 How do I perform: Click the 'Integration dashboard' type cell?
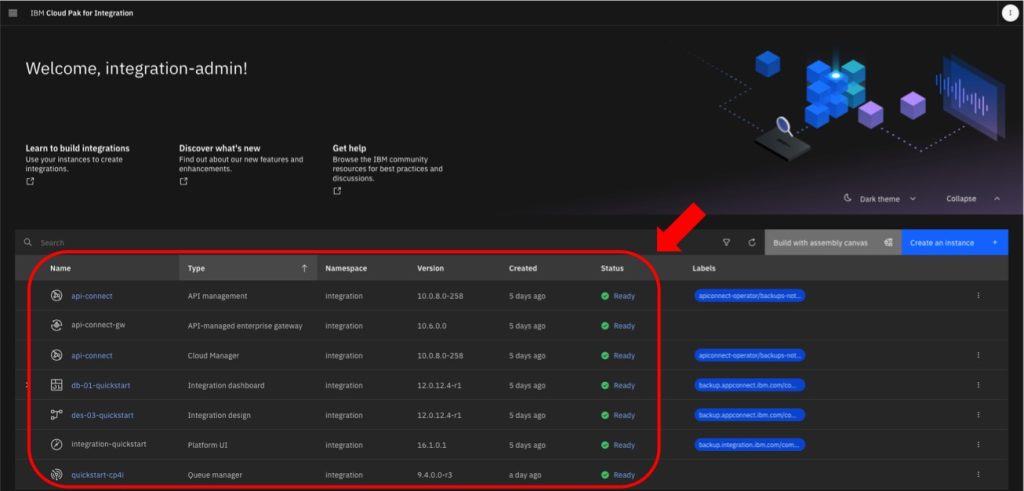(x=226, y=385)
